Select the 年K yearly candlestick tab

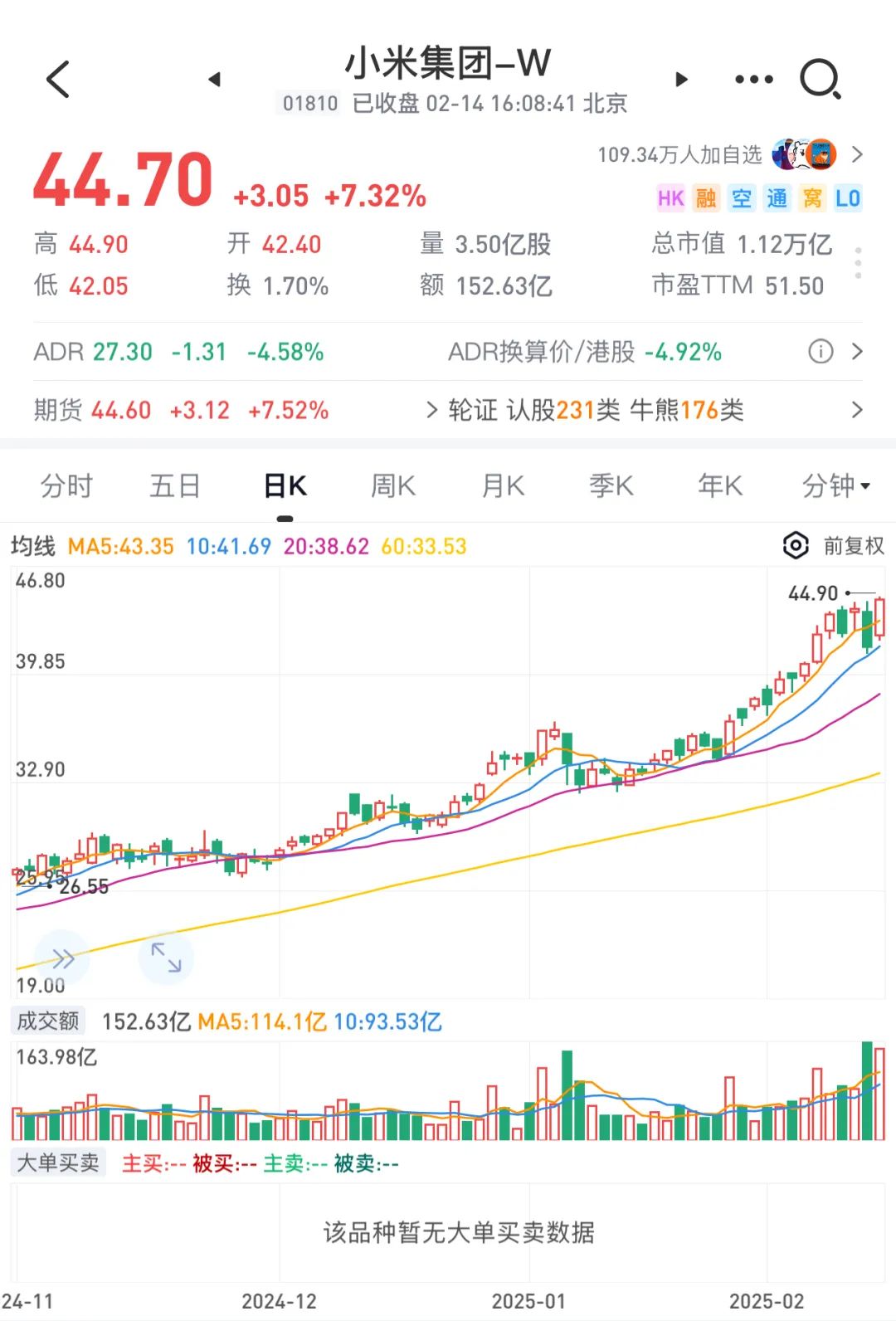[720, 485]
